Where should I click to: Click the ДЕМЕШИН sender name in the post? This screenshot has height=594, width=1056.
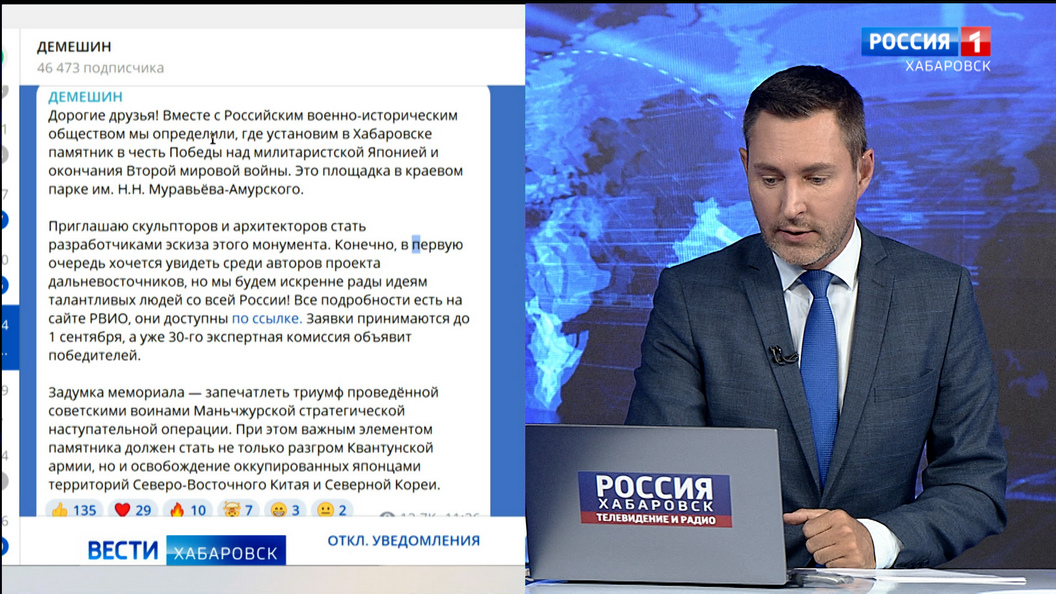tap(85, 97)
